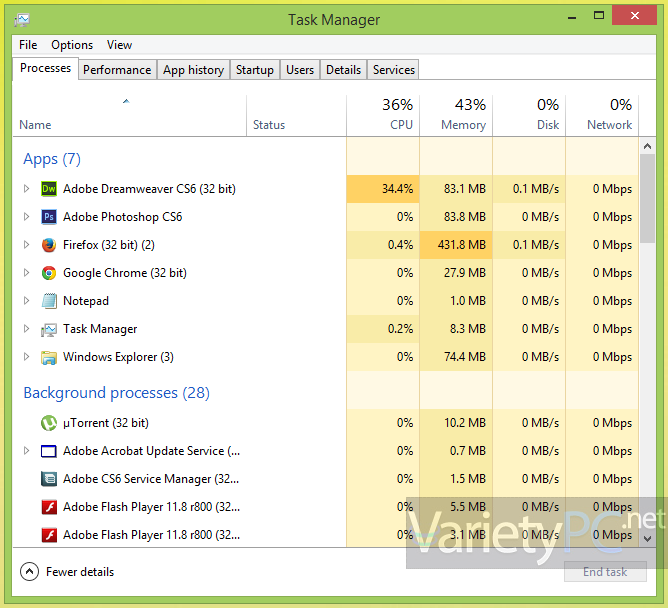The width and height of the screenshot is (668, 608).
Task: Select the µTorrent (32 bit) row name
Action: tap(106, 423)
